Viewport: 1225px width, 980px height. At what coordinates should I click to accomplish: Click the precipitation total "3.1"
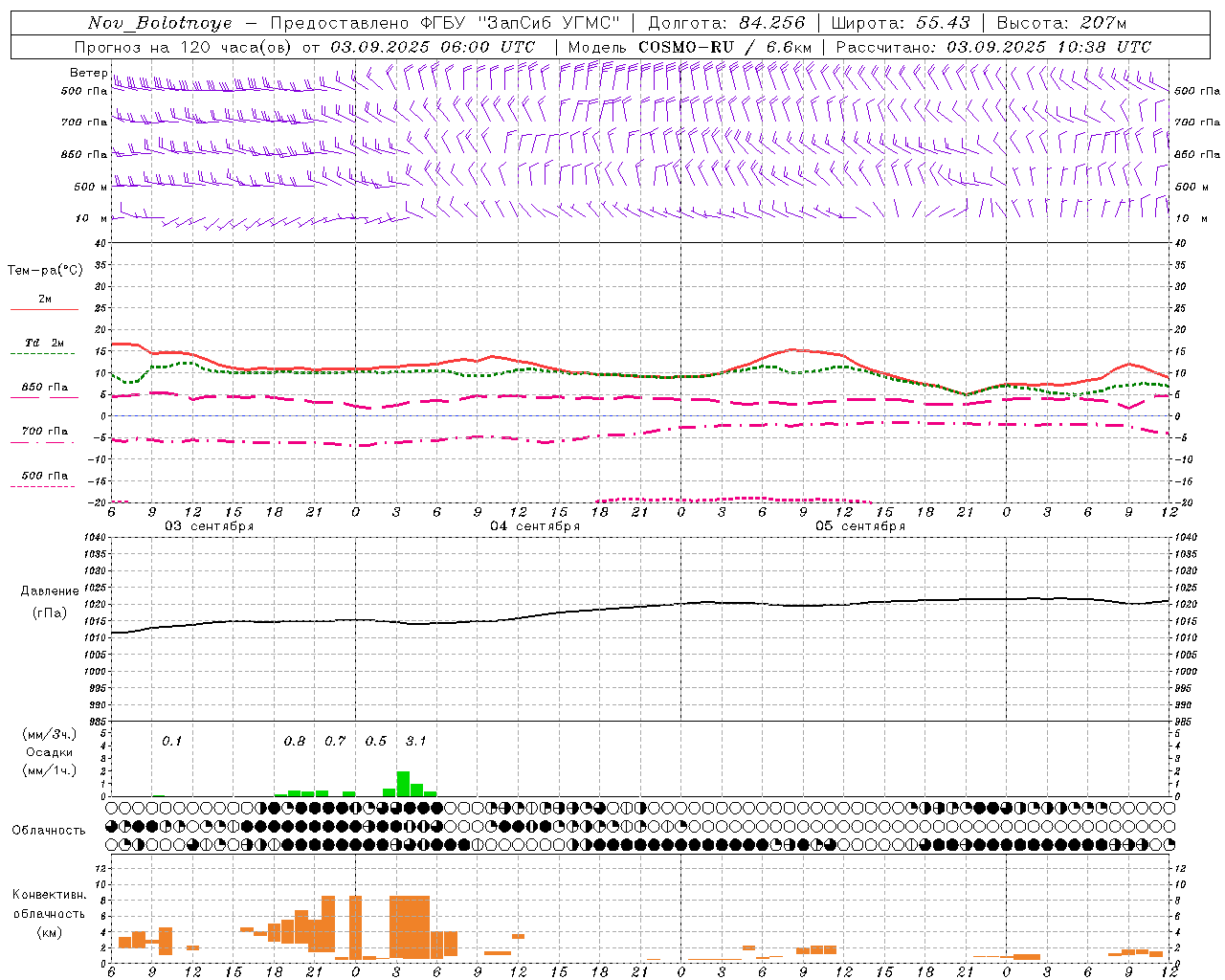(x=415, y=742)
